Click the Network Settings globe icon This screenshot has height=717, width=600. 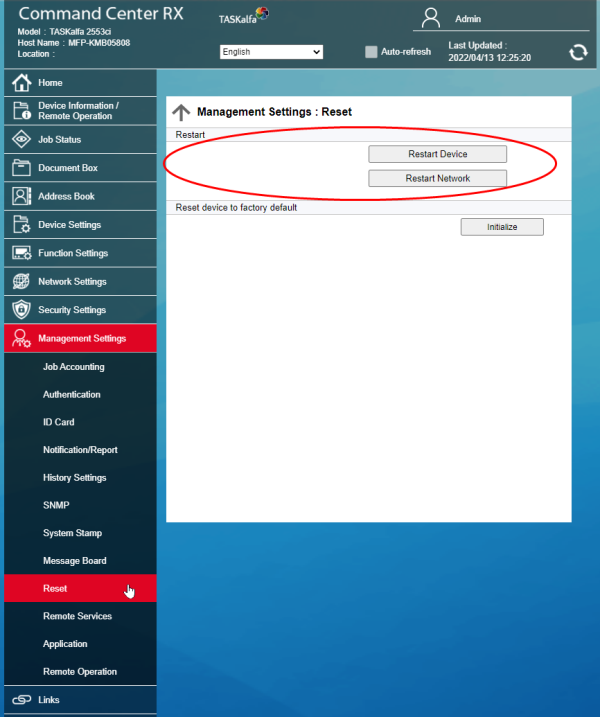tap(21, 282)
